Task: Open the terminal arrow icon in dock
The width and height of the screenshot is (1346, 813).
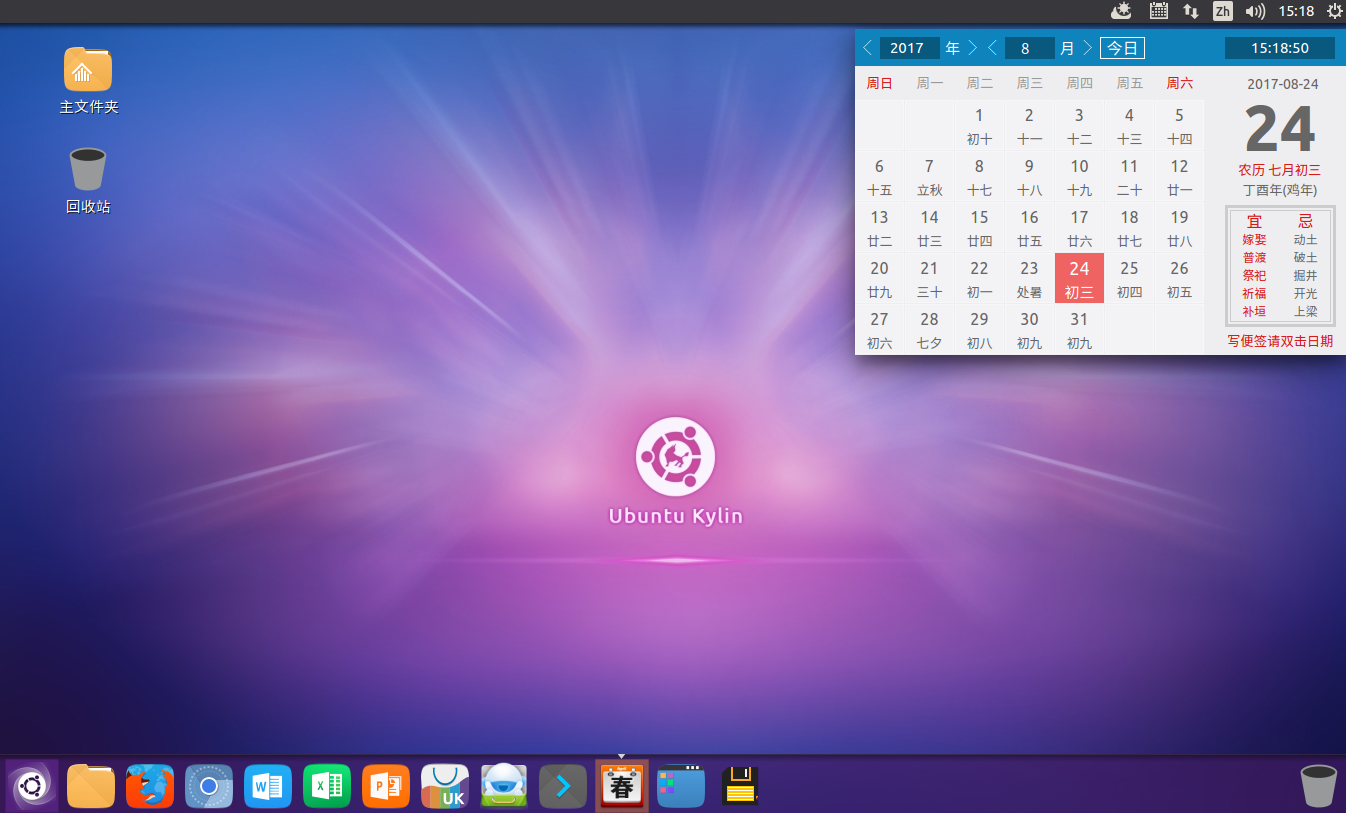Action: click(563, 786)
